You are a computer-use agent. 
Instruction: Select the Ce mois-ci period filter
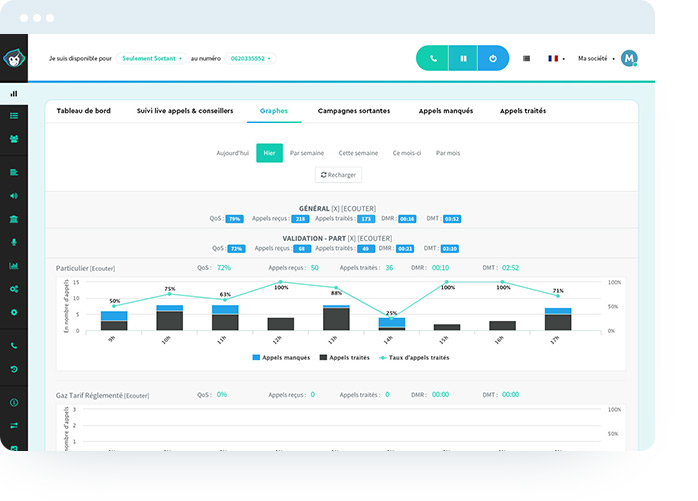tap(406, 153)
